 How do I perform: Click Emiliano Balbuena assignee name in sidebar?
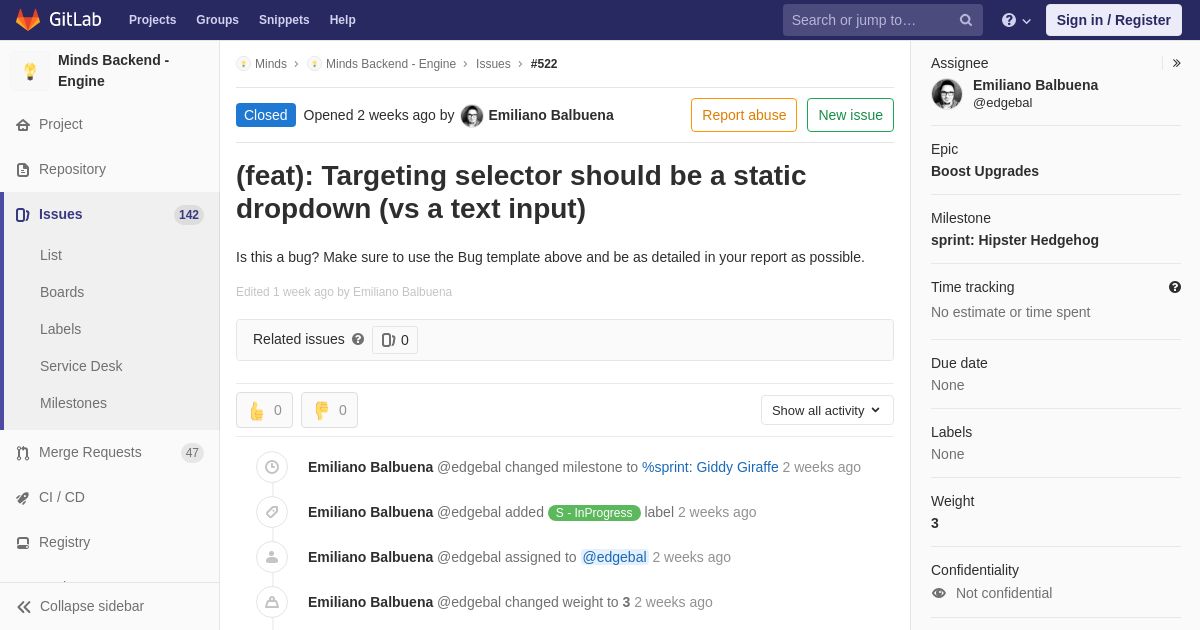point(1035,85)
